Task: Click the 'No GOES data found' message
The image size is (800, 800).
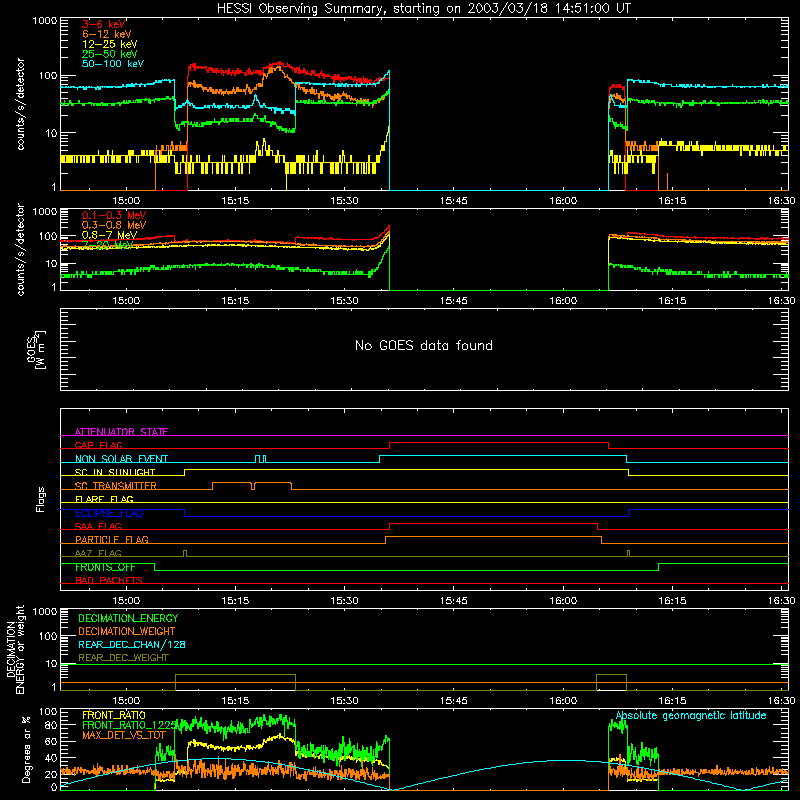Action: [x=423, y=345]
